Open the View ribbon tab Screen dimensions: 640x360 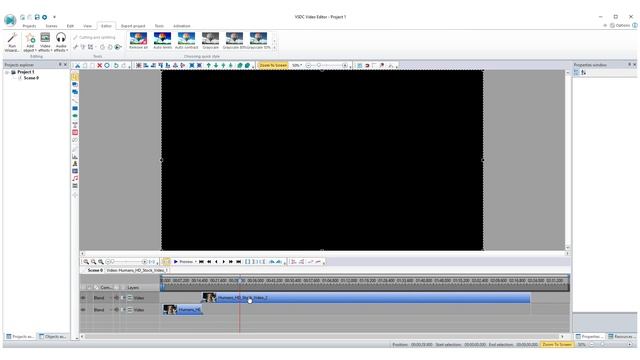87,26
